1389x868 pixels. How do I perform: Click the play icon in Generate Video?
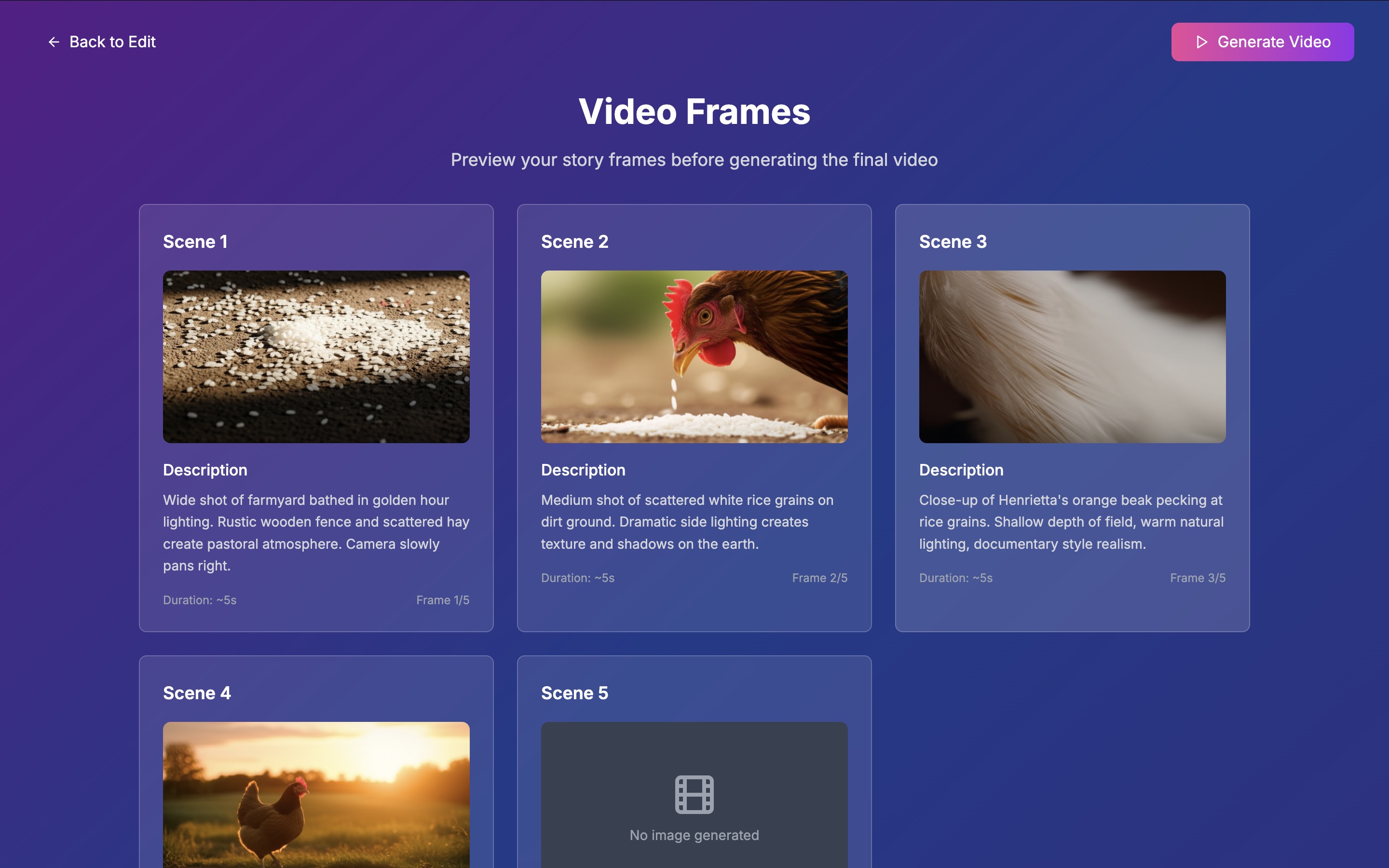(x=1201, y=42)
